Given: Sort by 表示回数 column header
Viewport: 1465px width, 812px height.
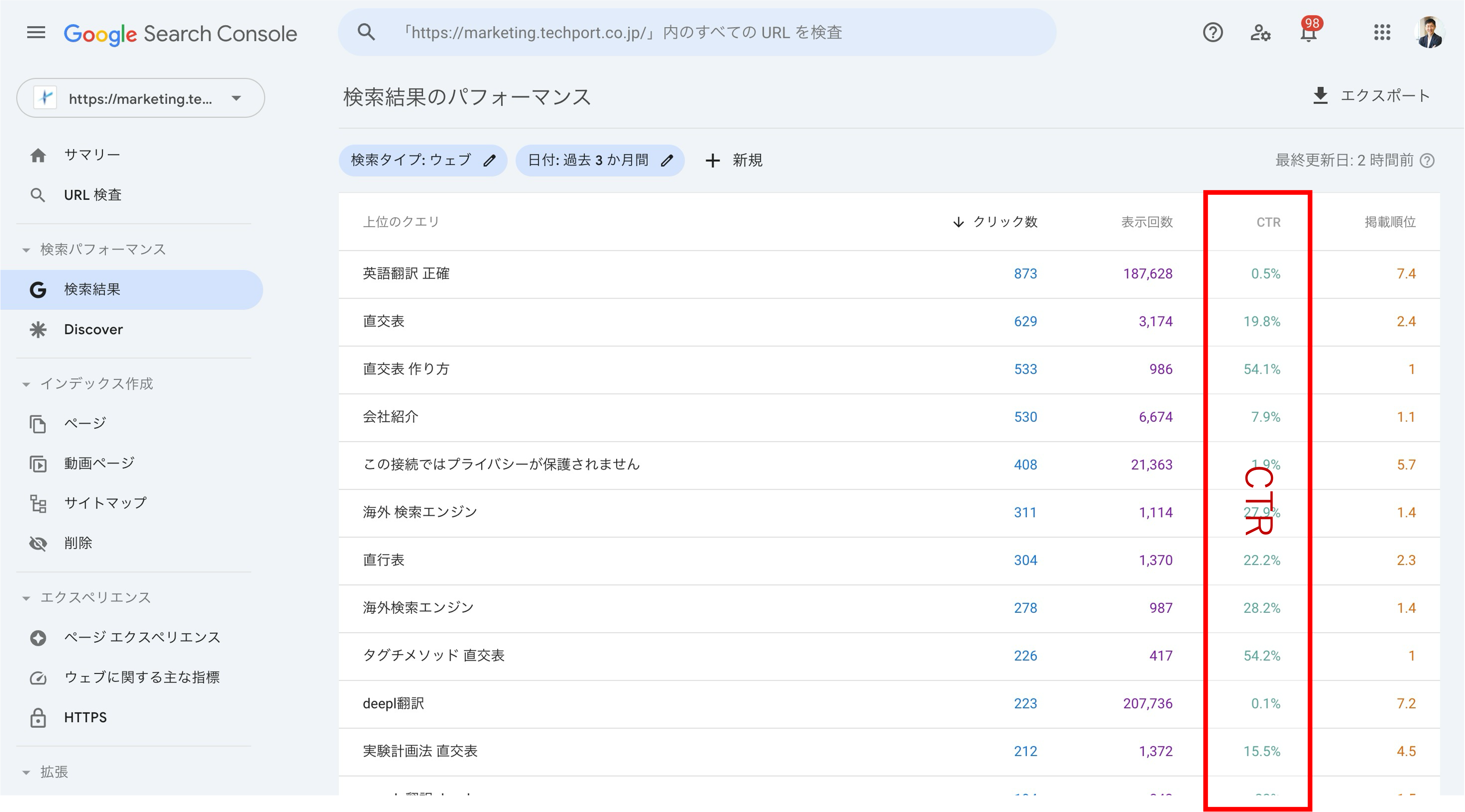Looking at the screenshot, I should (x=1147, y=222).
